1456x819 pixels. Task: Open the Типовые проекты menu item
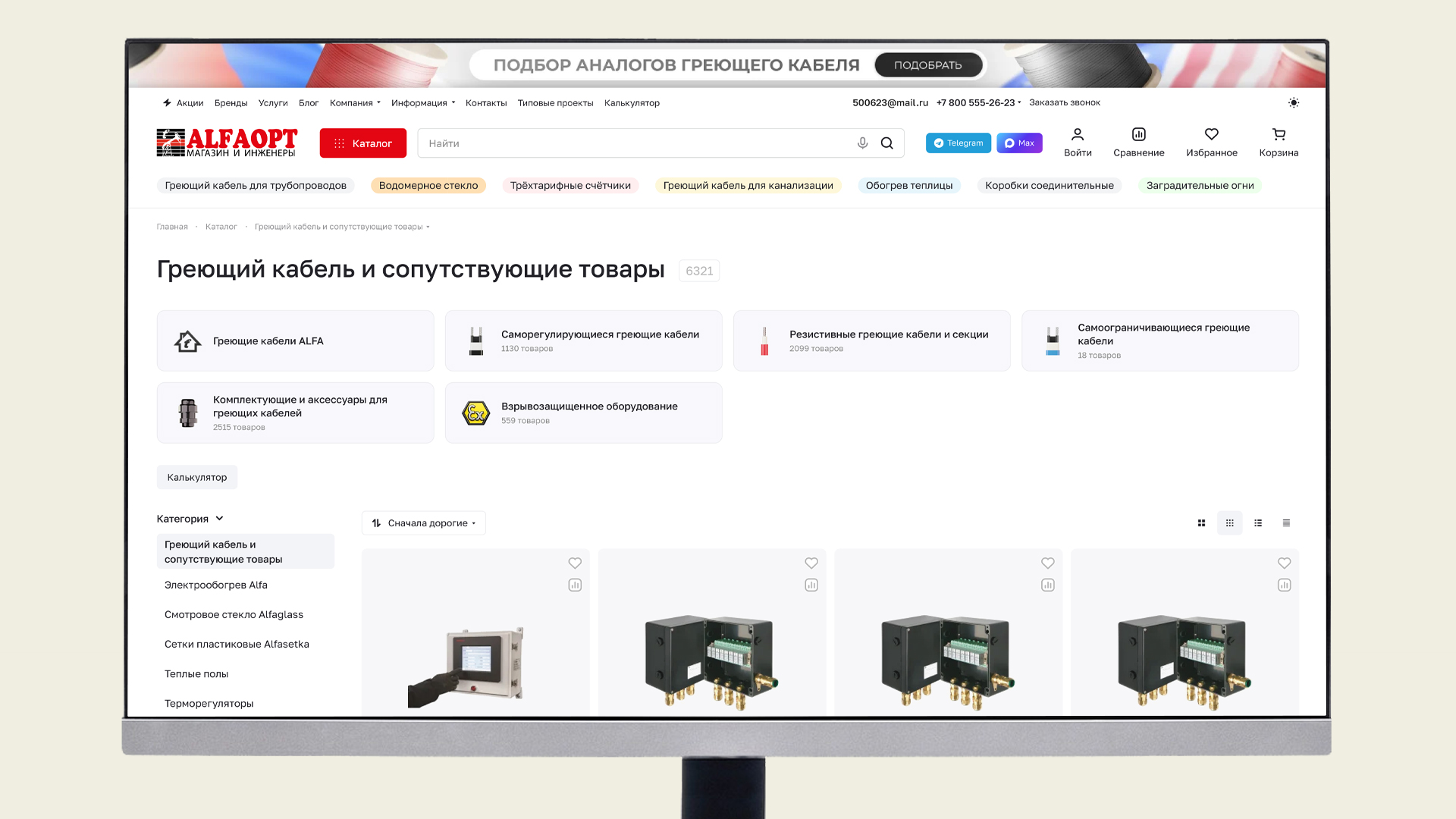coord(555,103)
